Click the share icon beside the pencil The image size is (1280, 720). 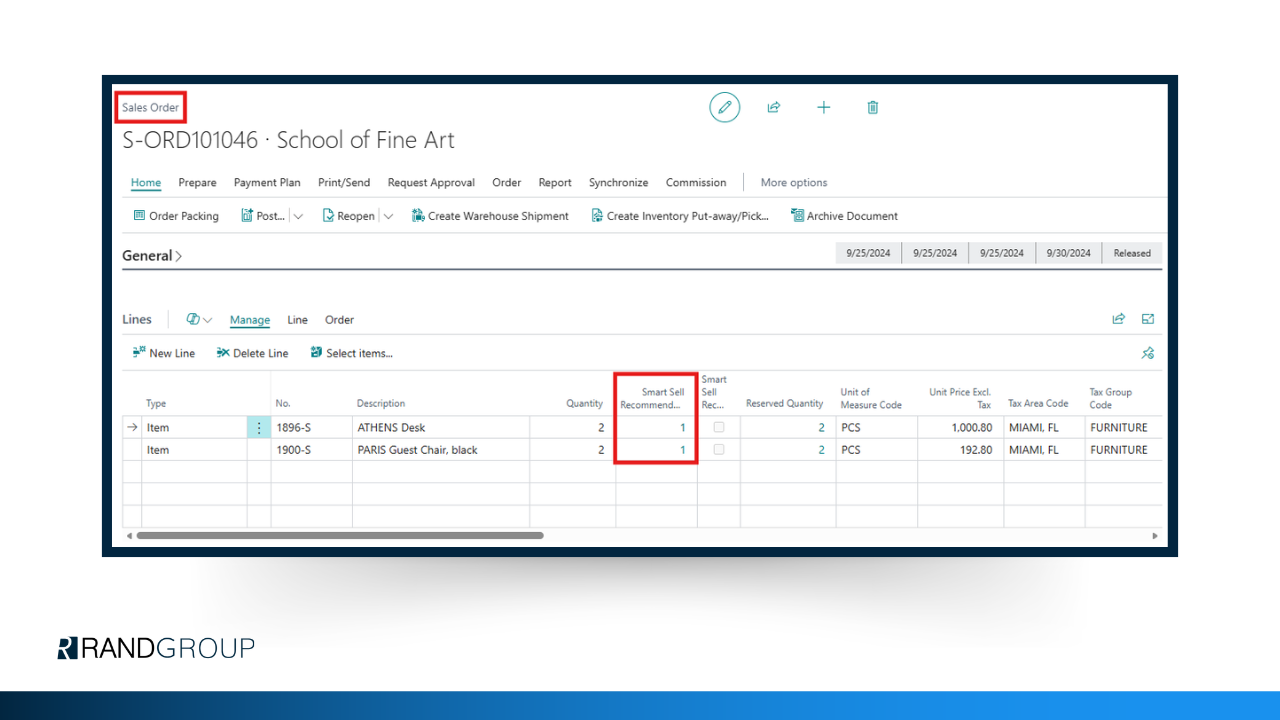point(773,107)
